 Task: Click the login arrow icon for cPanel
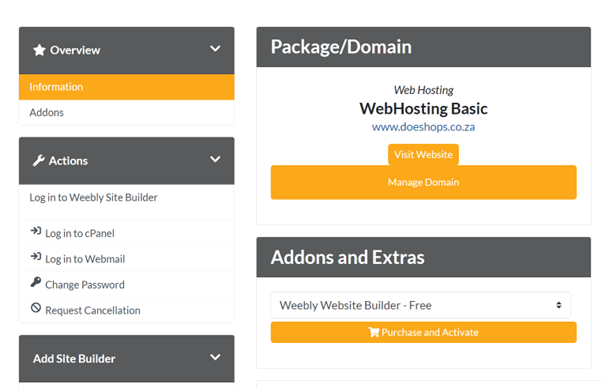click(x=36, y=231)
